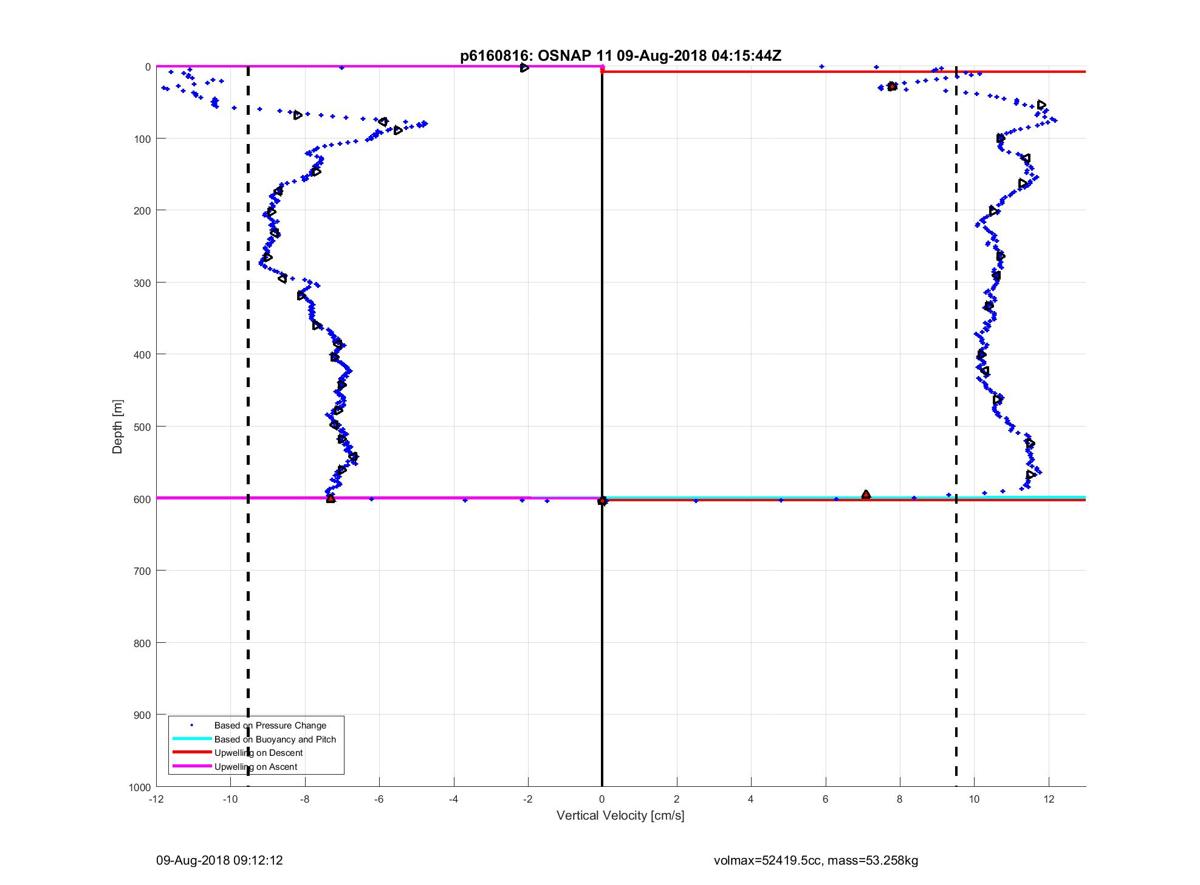Click the '-4' velocity axis tick label

454,799
